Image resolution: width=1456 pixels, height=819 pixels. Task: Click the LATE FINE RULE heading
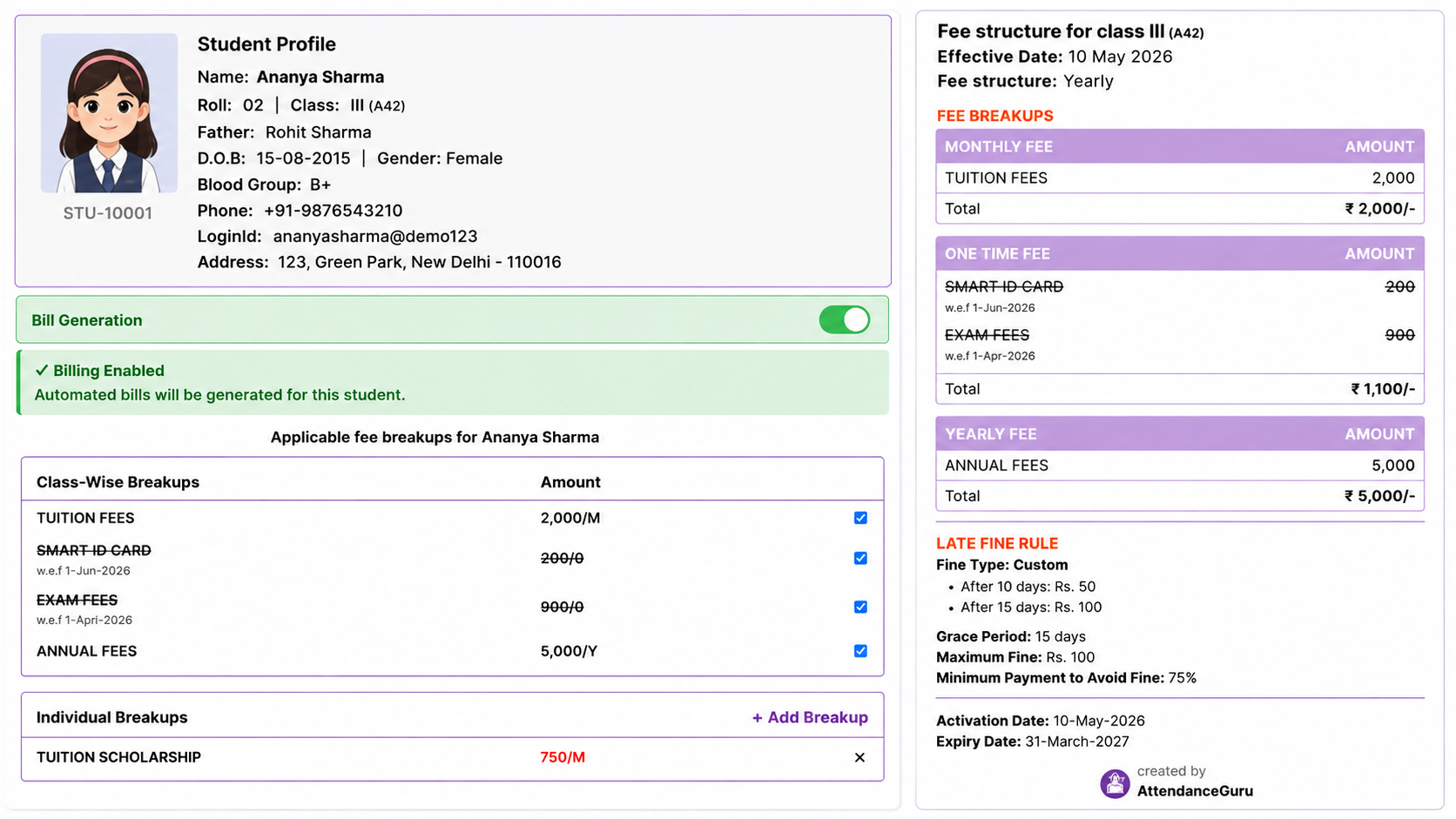(997, 543)
